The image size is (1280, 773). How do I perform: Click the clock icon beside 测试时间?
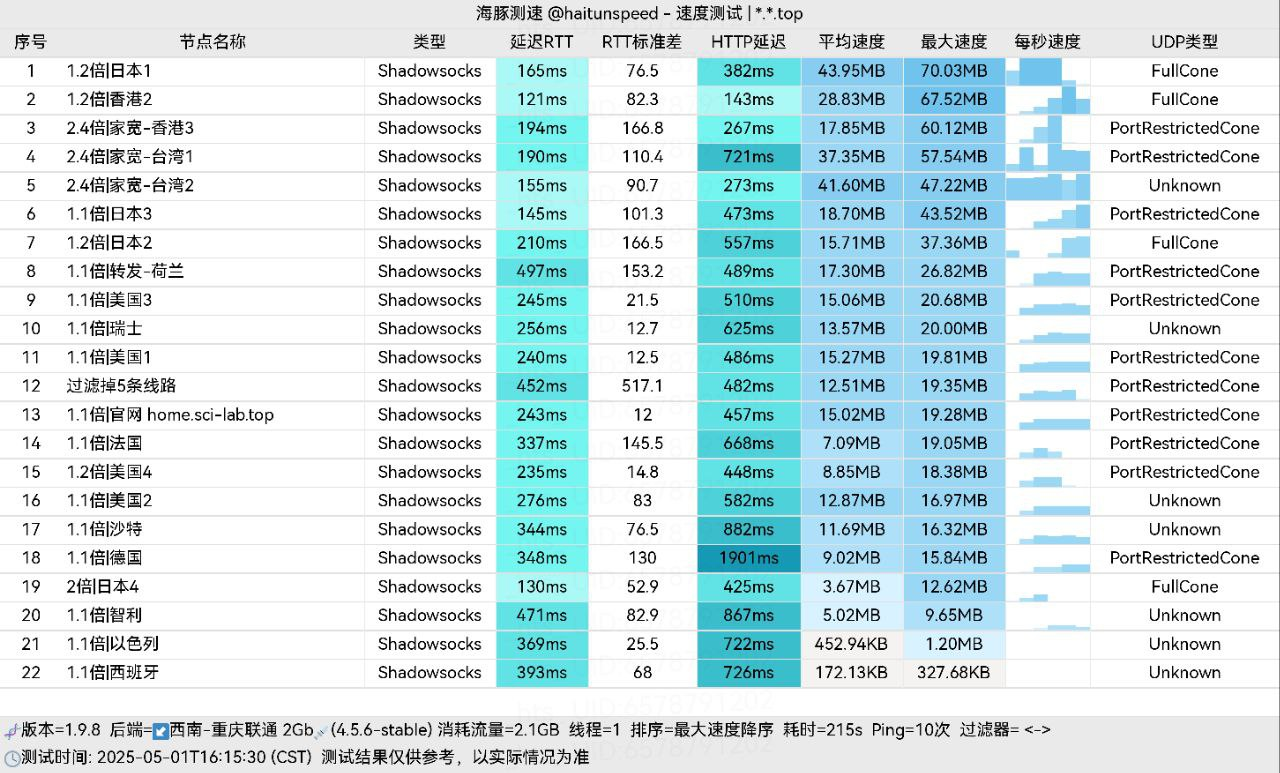point(11,758)
